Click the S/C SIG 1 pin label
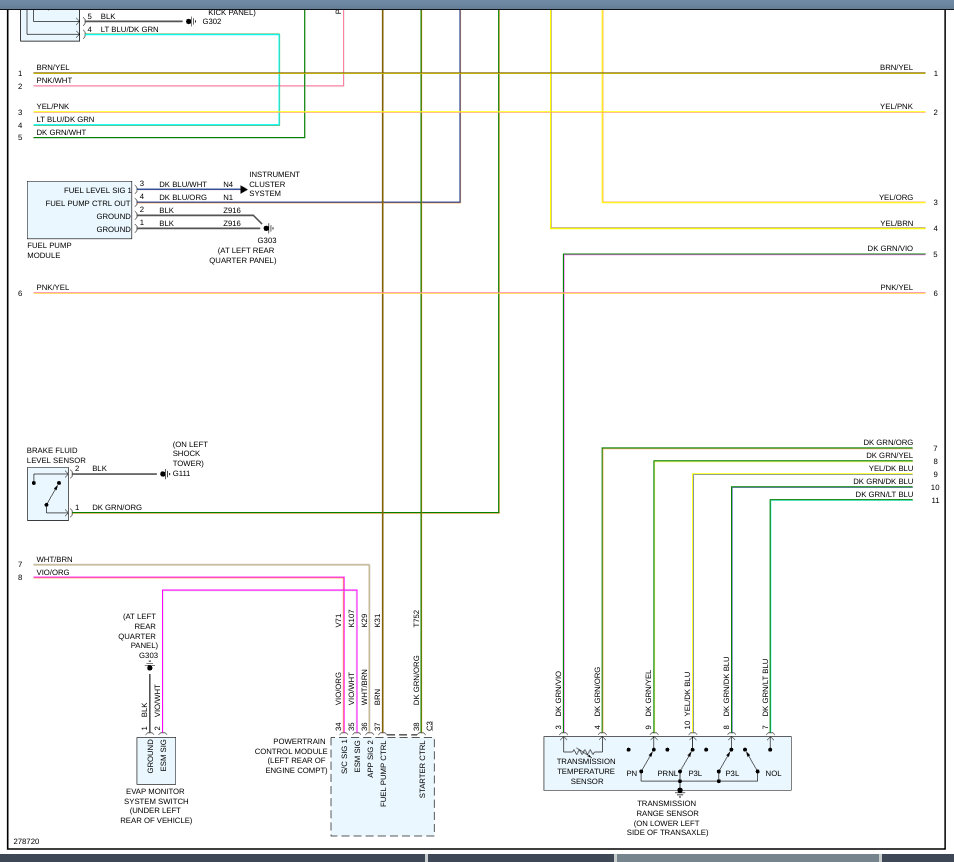The width and height of the screenshot is (954, 862). tap(344, 756)
